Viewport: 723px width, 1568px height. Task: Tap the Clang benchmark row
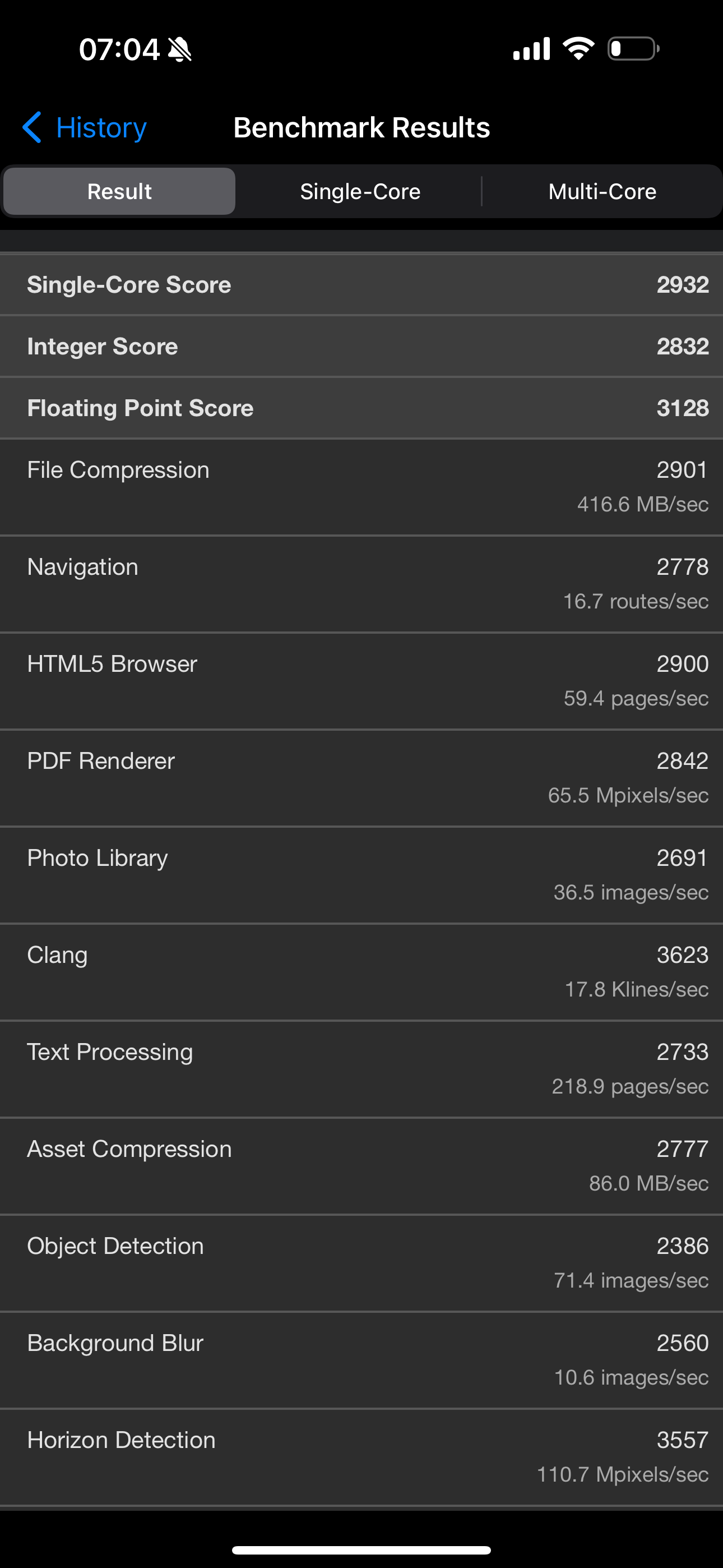coord(361,971)
